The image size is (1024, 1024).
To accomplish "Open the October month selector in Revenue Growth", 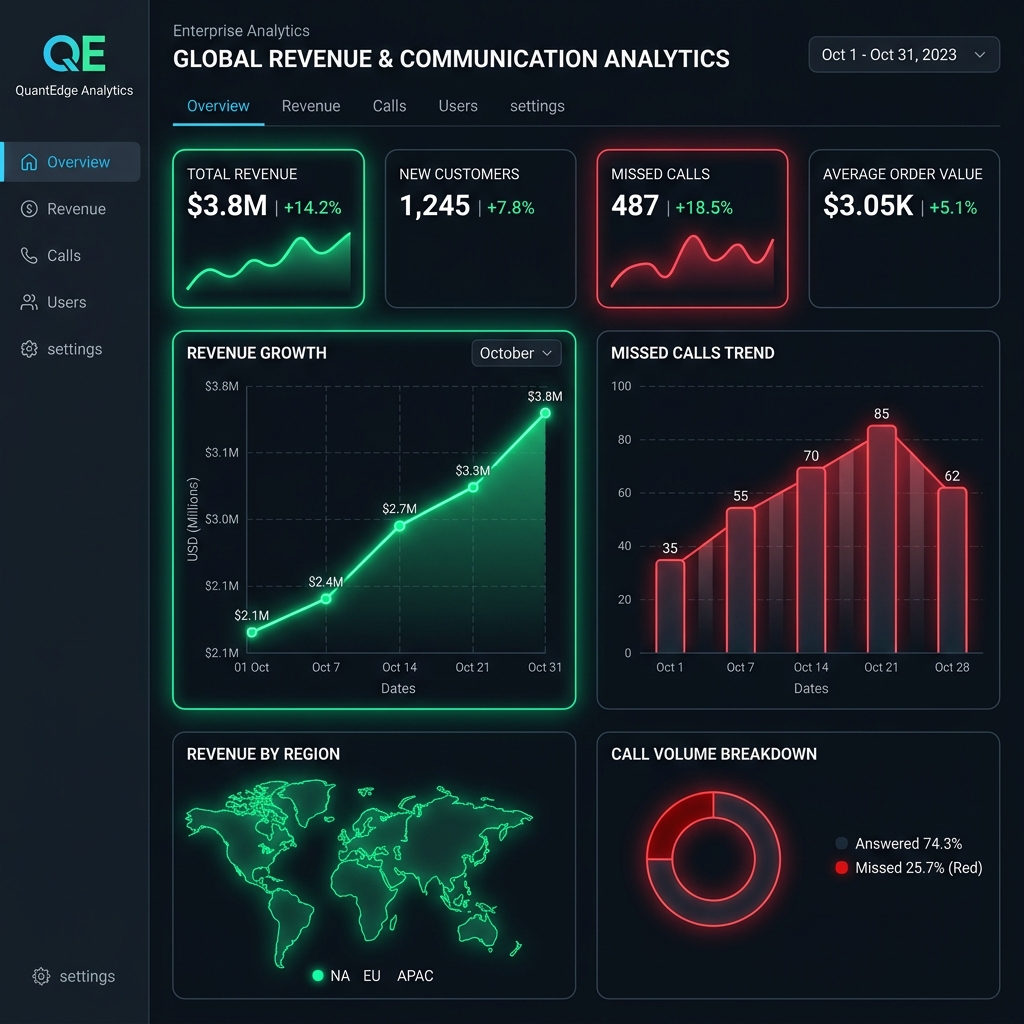I will point(516,353).
